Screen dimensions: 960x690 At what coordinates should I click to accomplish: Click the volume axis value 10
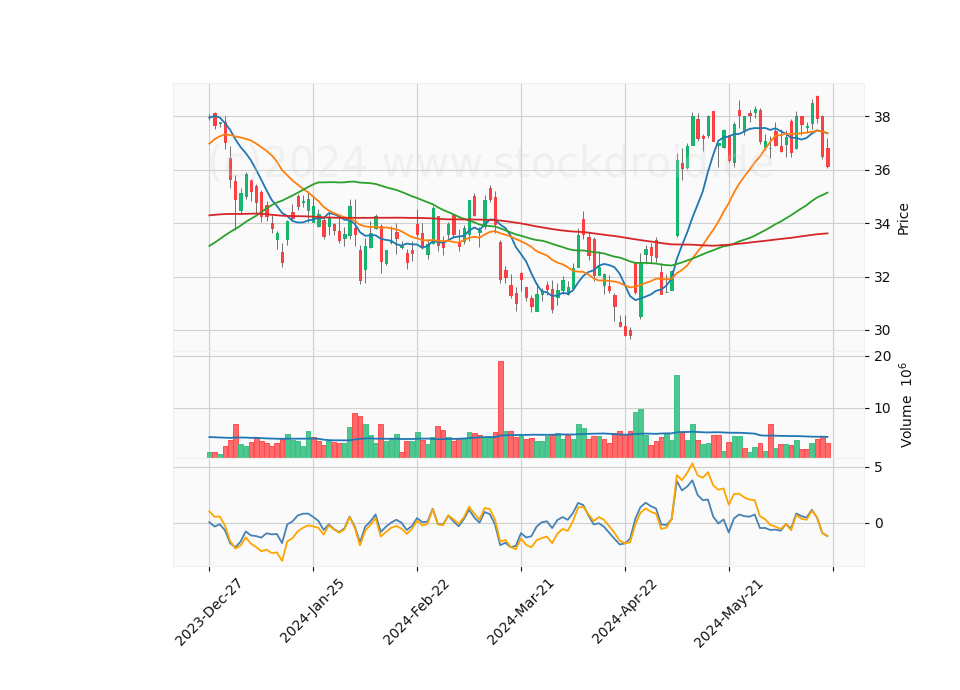click(x=882, y=408)
